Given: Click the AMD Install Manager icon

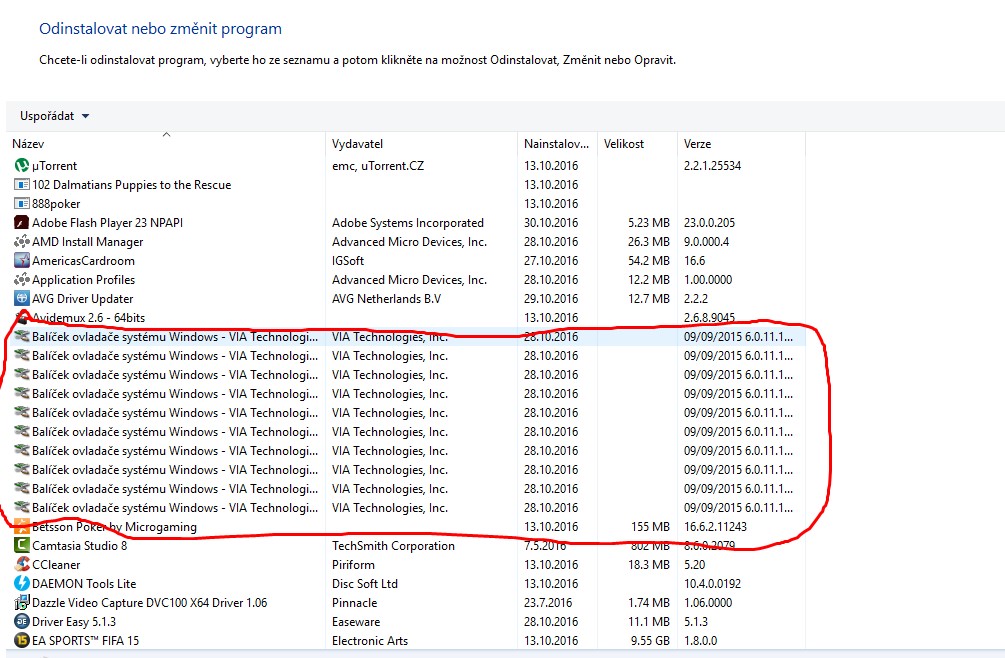Looking at the screenshot, I should pyautogui.click(x=22, y=242).
